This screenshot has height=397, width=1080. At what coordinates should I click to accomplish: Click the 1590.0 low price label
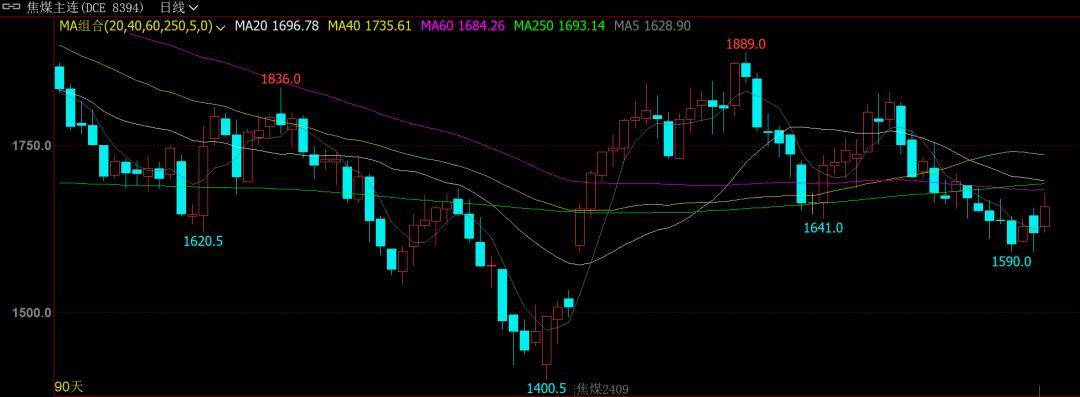point(1011,262)
